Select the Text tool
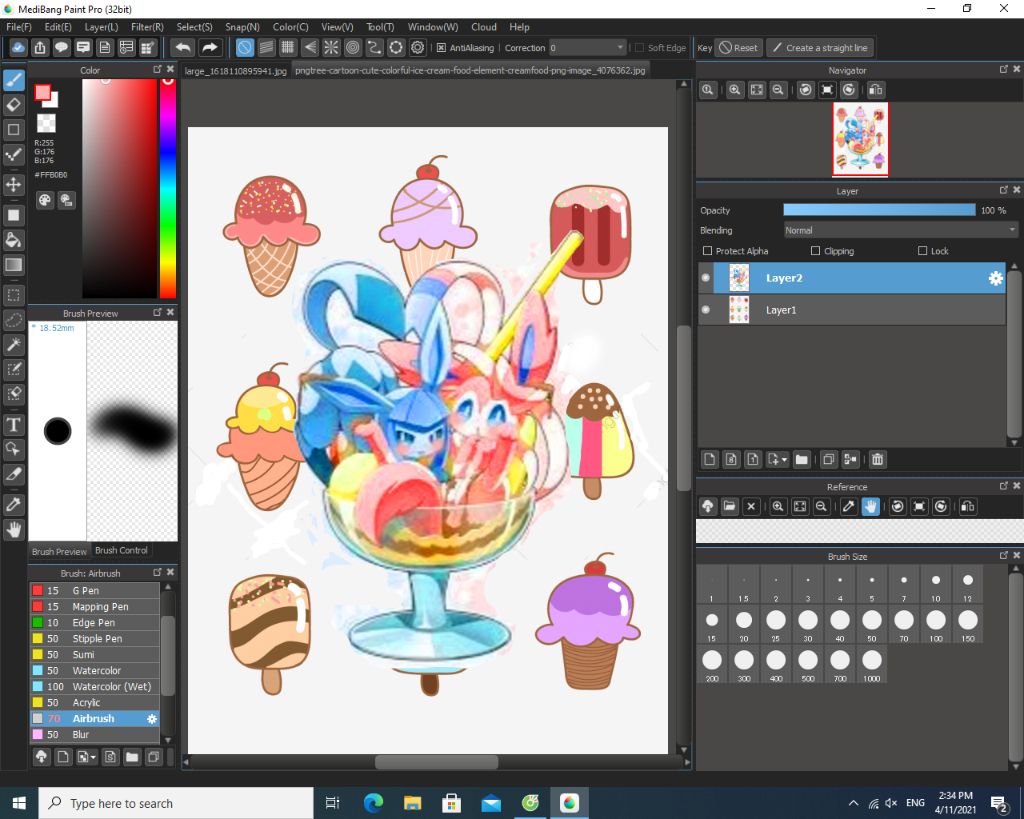 point(14,425)
